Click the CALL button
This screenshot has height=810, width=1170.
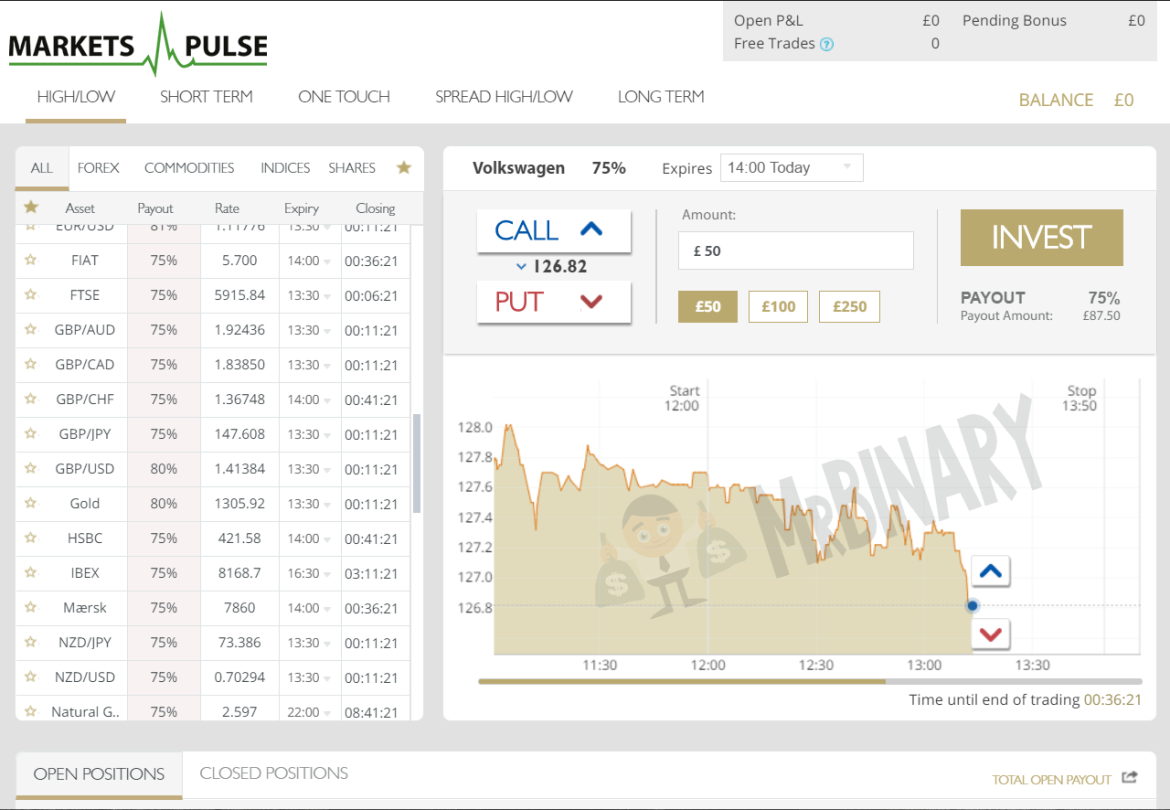point(554,230)
